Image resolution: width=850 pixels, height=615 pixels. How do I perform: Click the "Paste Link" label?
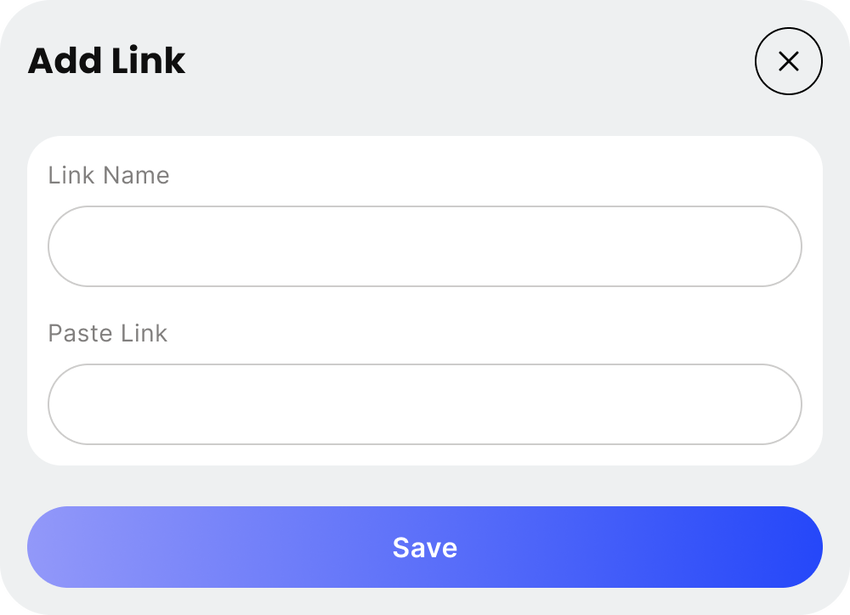tap(108, 333)
